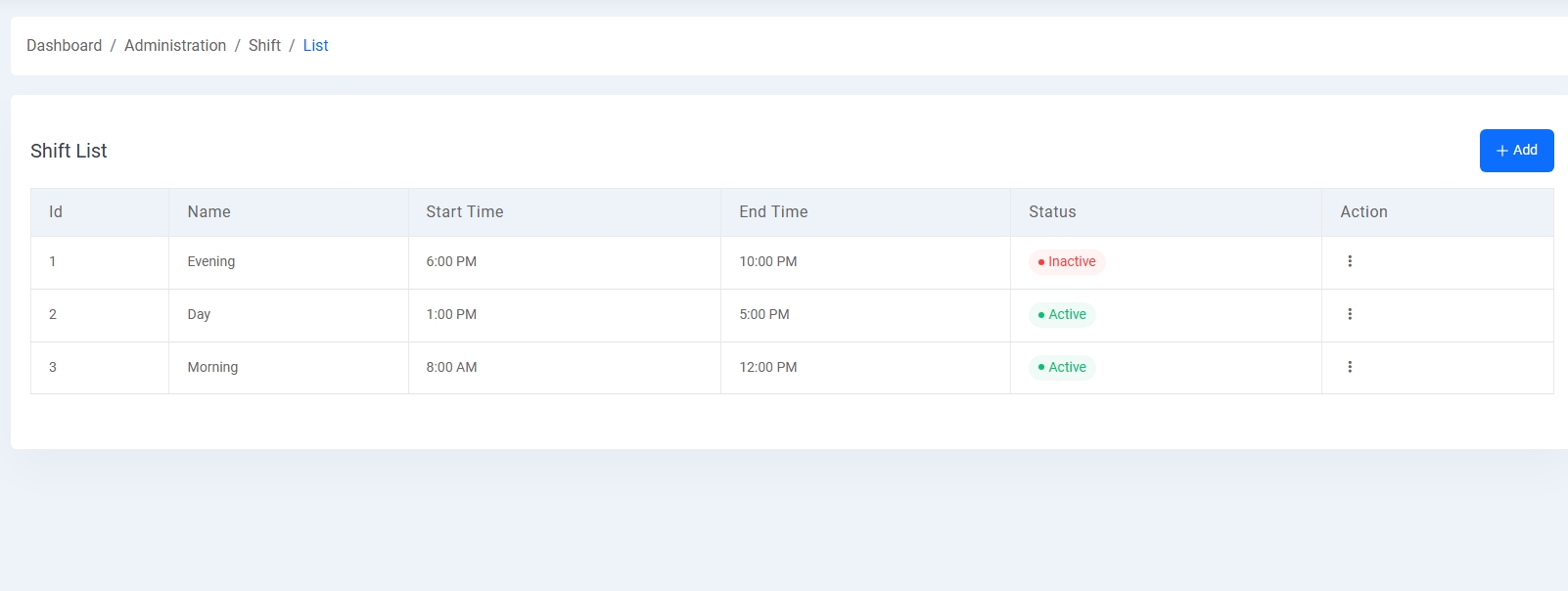Click the Name column header

click(208, 212)
